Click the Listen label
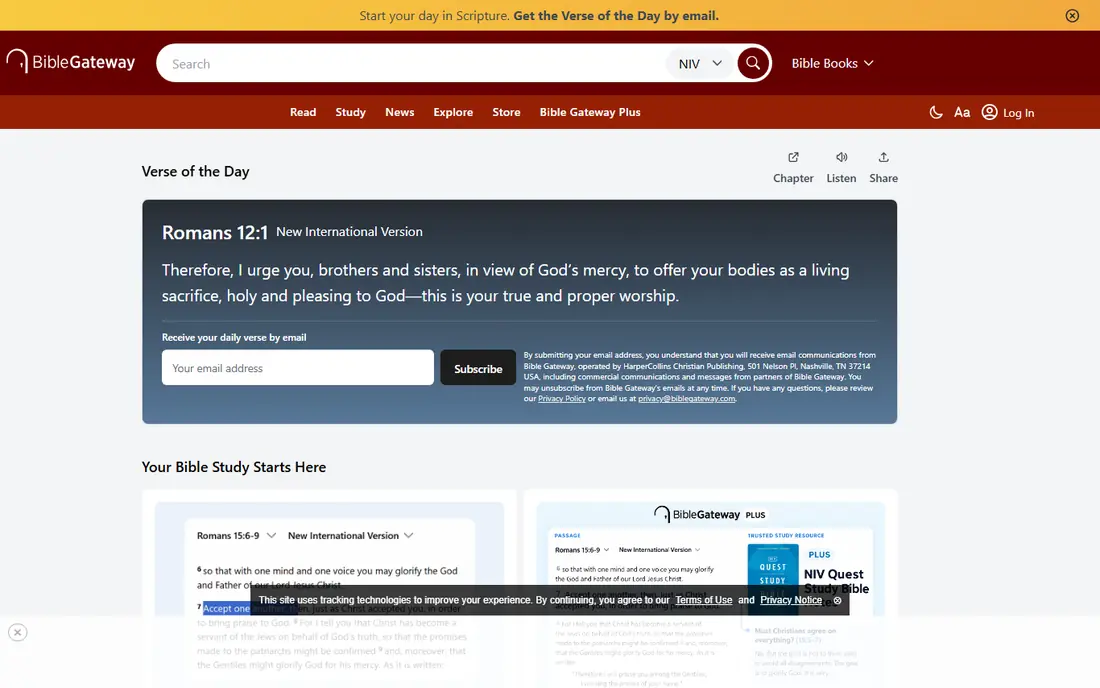This screenshot has height=688, width=1100. click(841, 178)
